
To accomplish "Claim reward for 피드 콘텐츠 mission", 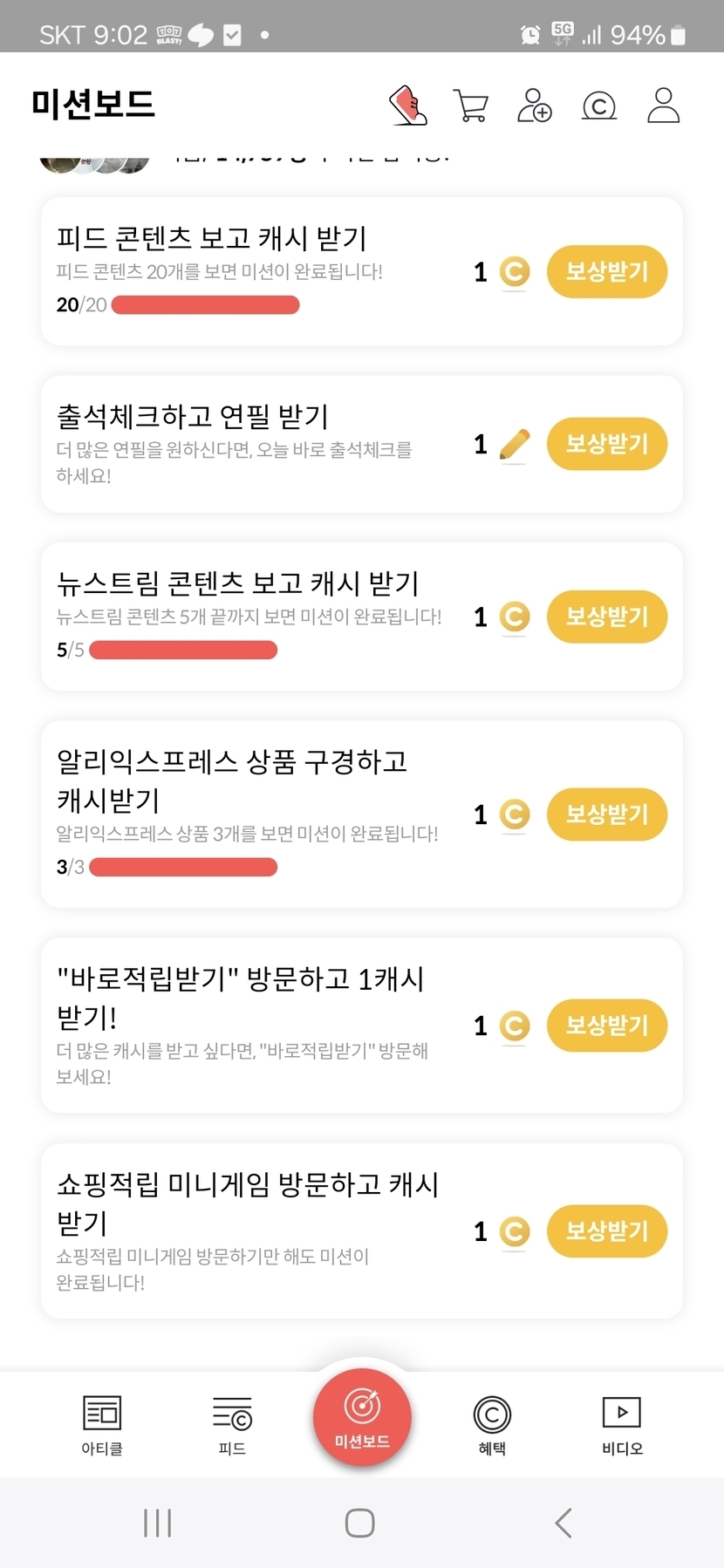I will [x=606, y=272].
